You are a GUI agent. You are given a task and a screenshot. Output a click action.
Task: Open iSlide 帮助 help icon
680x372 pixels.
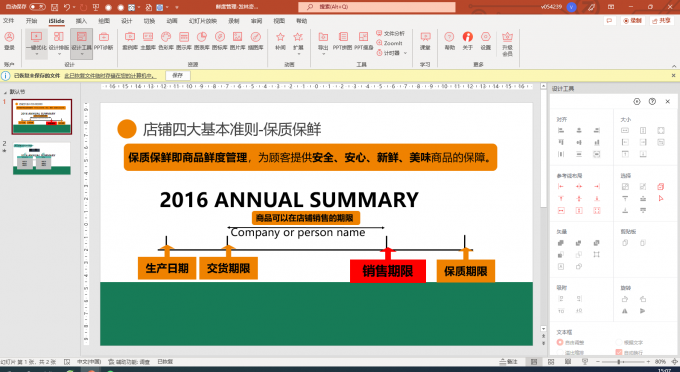tap(449, 41)
